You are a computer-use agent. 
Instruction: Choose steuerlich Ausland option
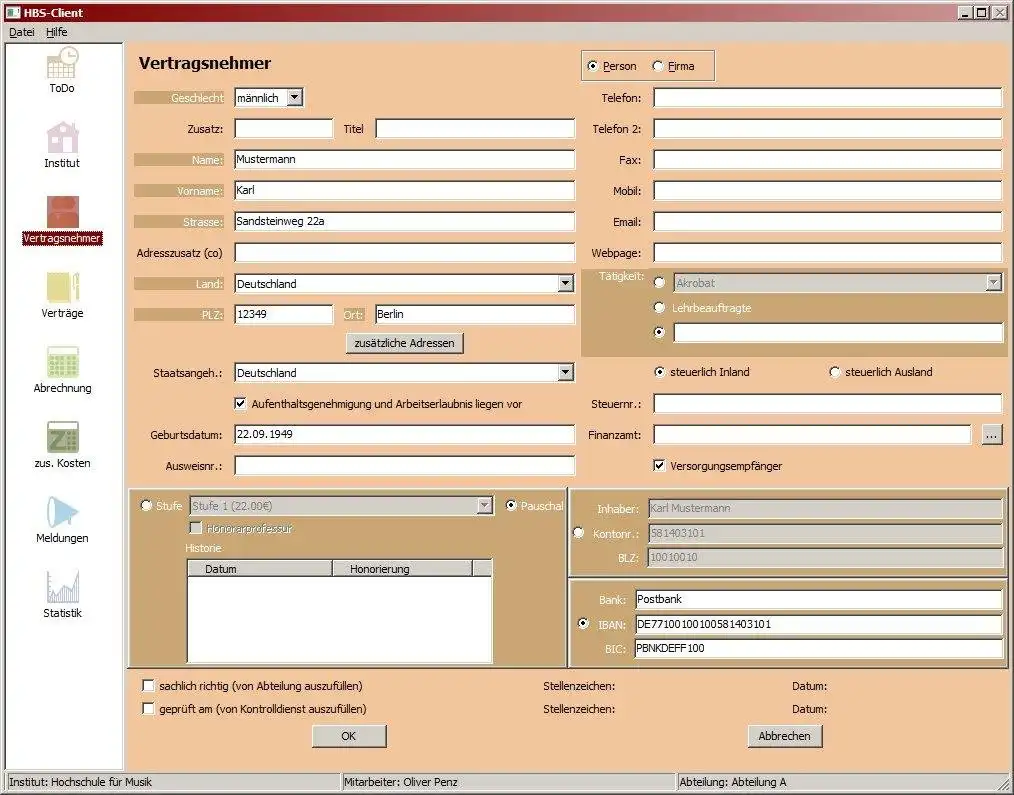pyautogui.click(x=834, y=372)
